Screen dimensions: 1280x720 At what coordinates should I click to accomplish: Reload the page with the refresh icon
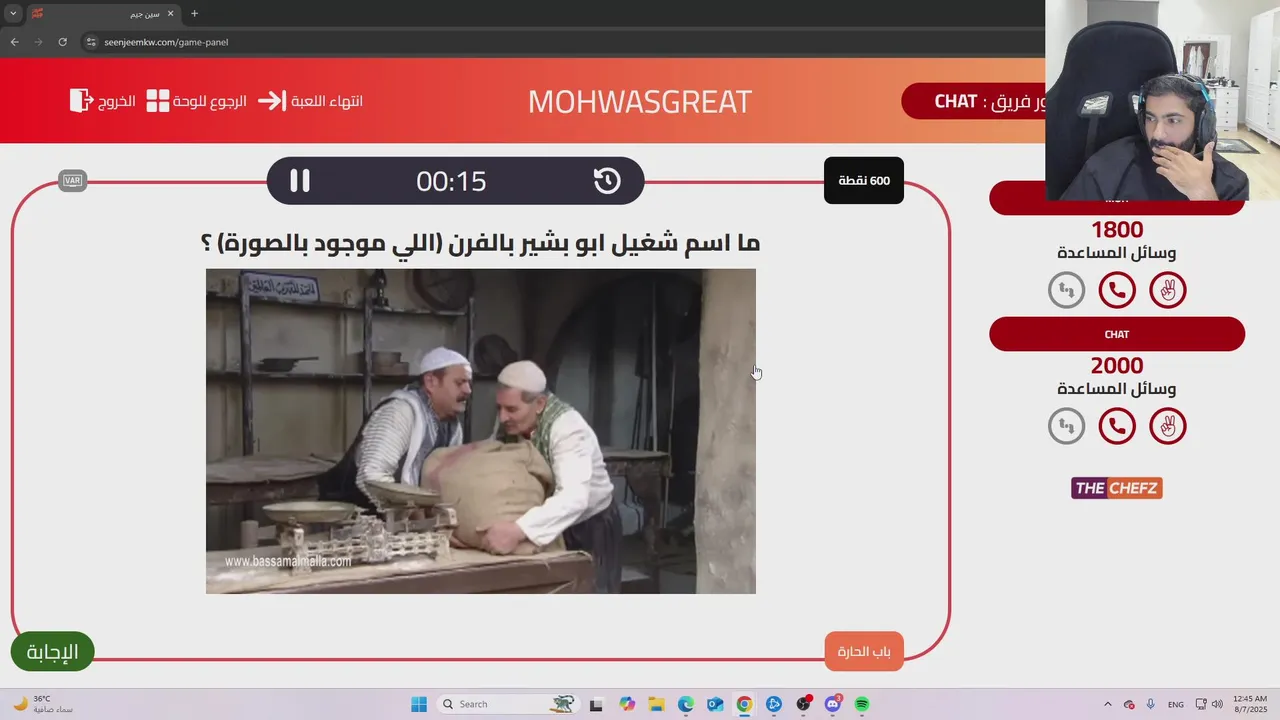coord(62,42)
